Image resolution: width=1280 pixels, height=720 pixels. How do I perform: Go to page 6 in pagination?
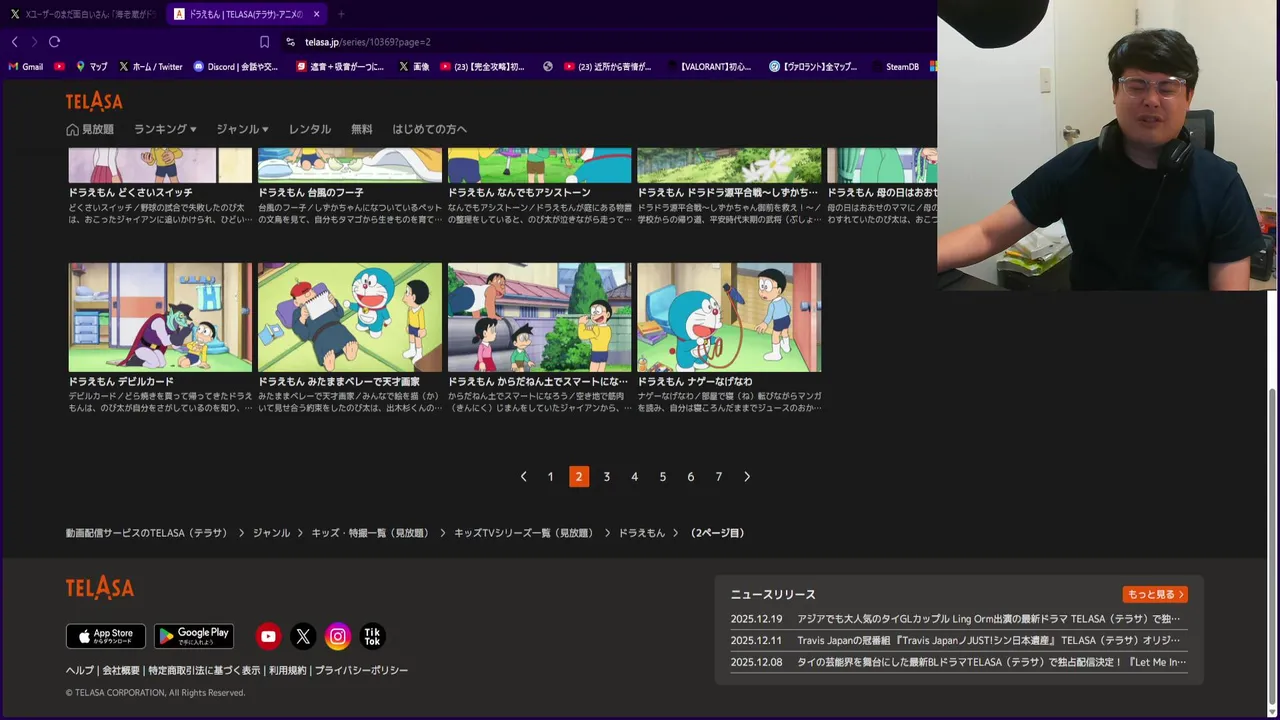690,477
